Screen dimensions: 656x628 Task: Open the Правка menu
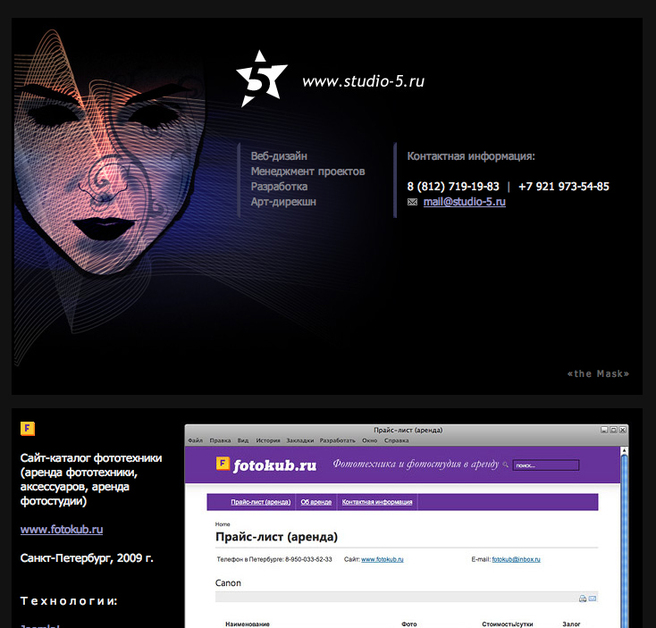220,441
